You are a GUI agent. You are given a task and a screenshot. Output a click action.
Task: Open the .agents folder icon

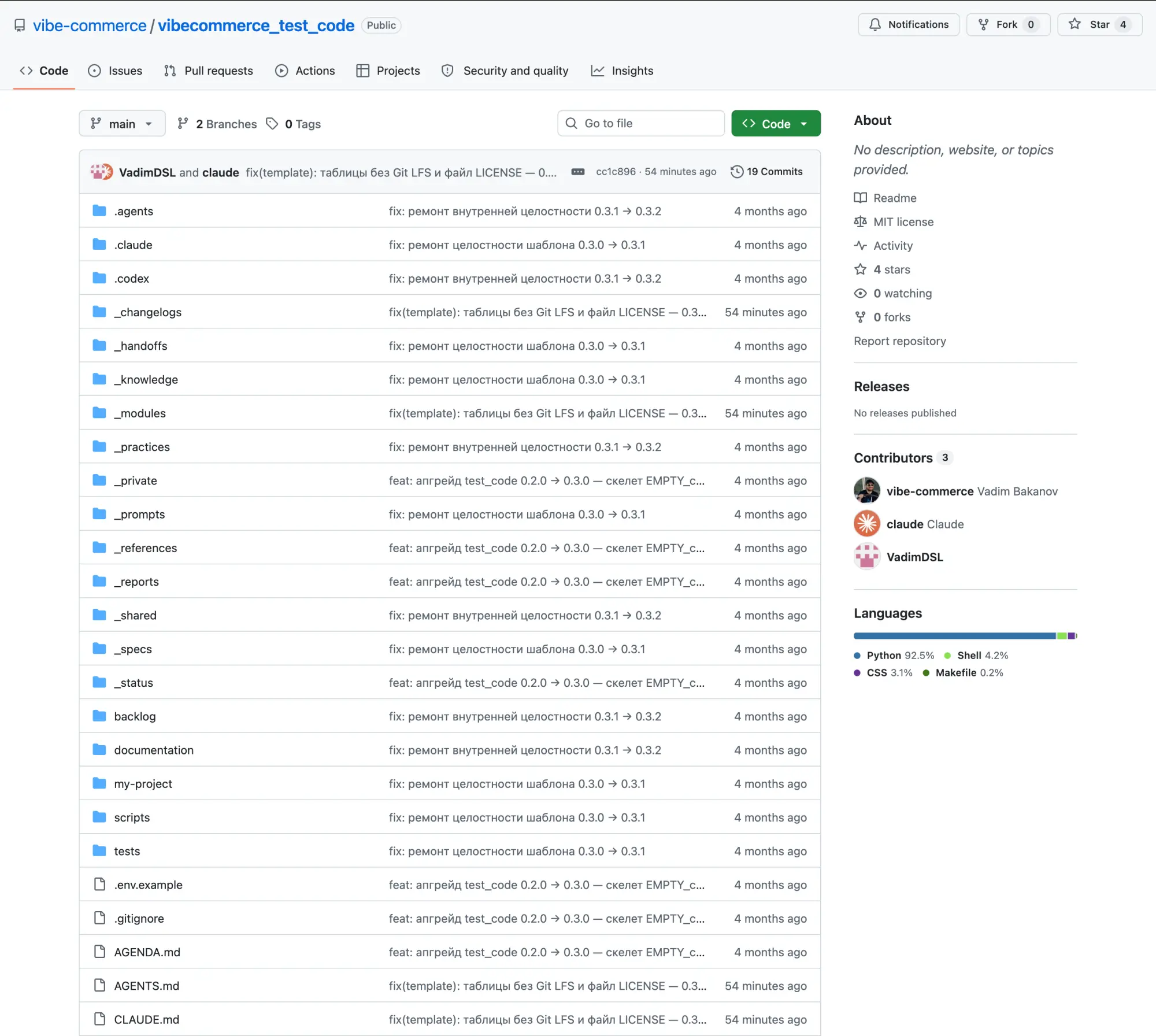[99, 210]
